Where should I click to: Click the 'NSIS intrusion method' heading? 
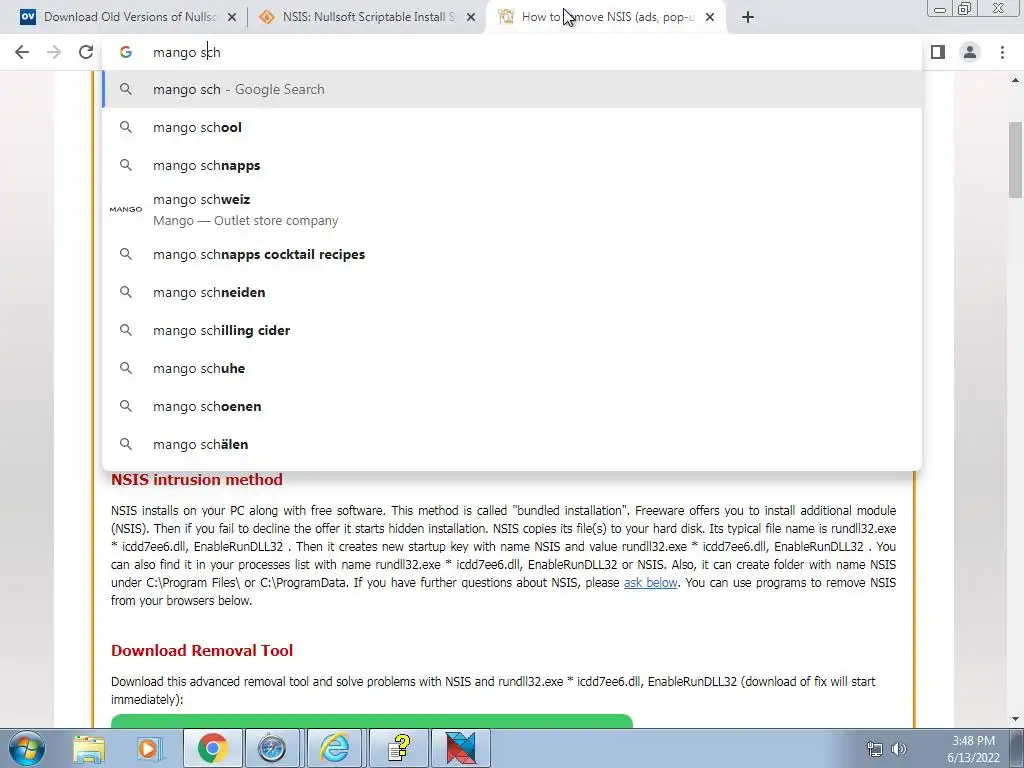point(197,480)
